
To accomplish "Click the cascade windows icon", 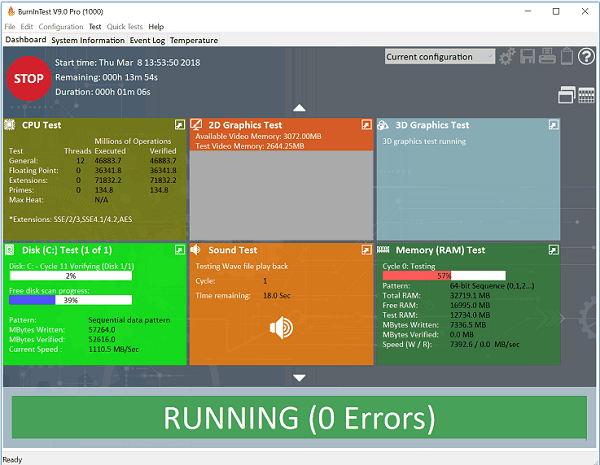I will 567,95.
